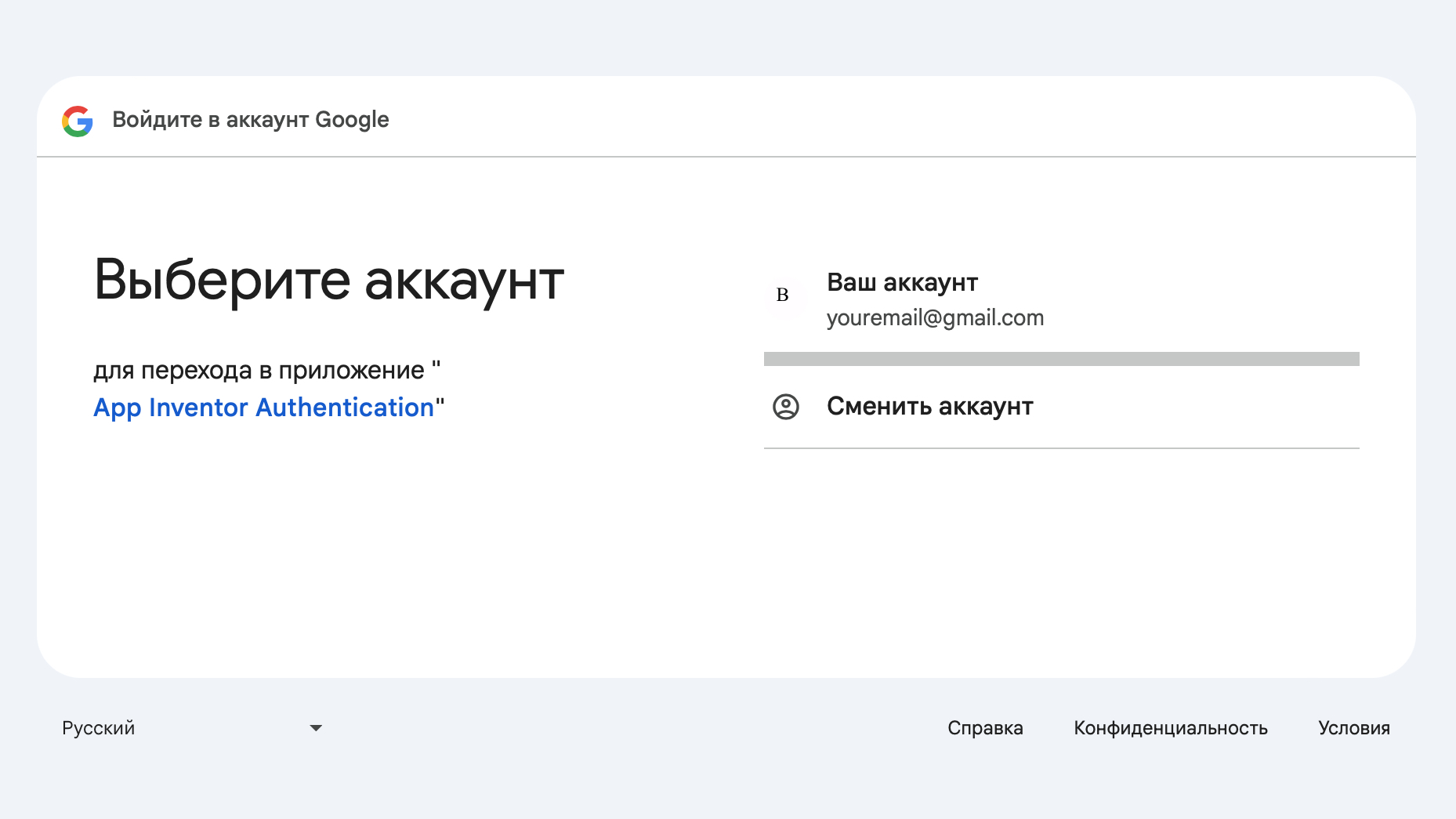
Task: Open the Конфиденциальность link
Action: (1171, 728)
